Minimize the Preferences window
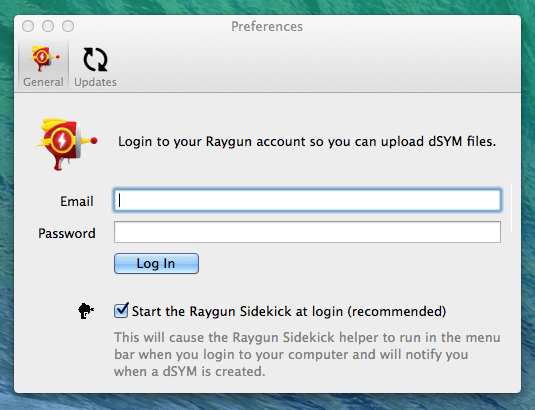This screenshot has width=535, height=410. 48,26
